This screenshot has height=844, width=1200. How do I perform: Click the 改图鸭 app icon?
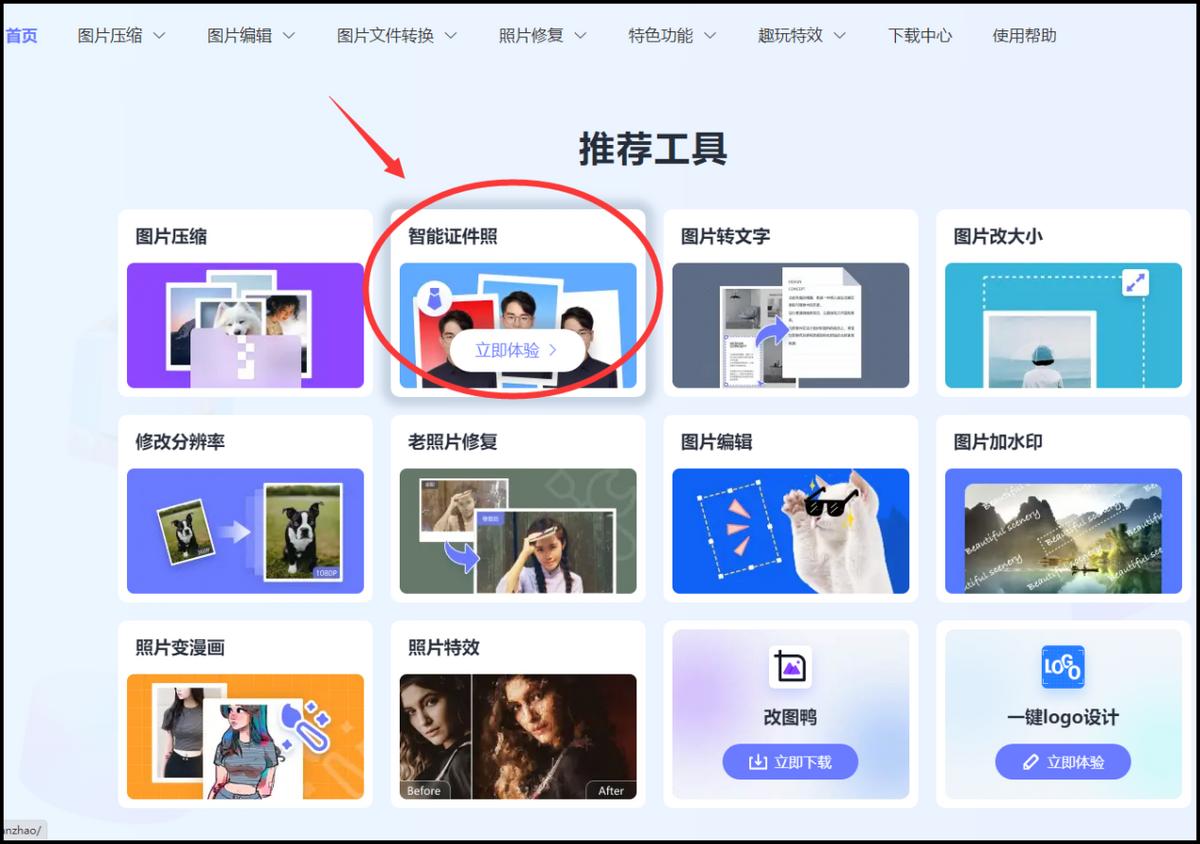tap(790, 668)
